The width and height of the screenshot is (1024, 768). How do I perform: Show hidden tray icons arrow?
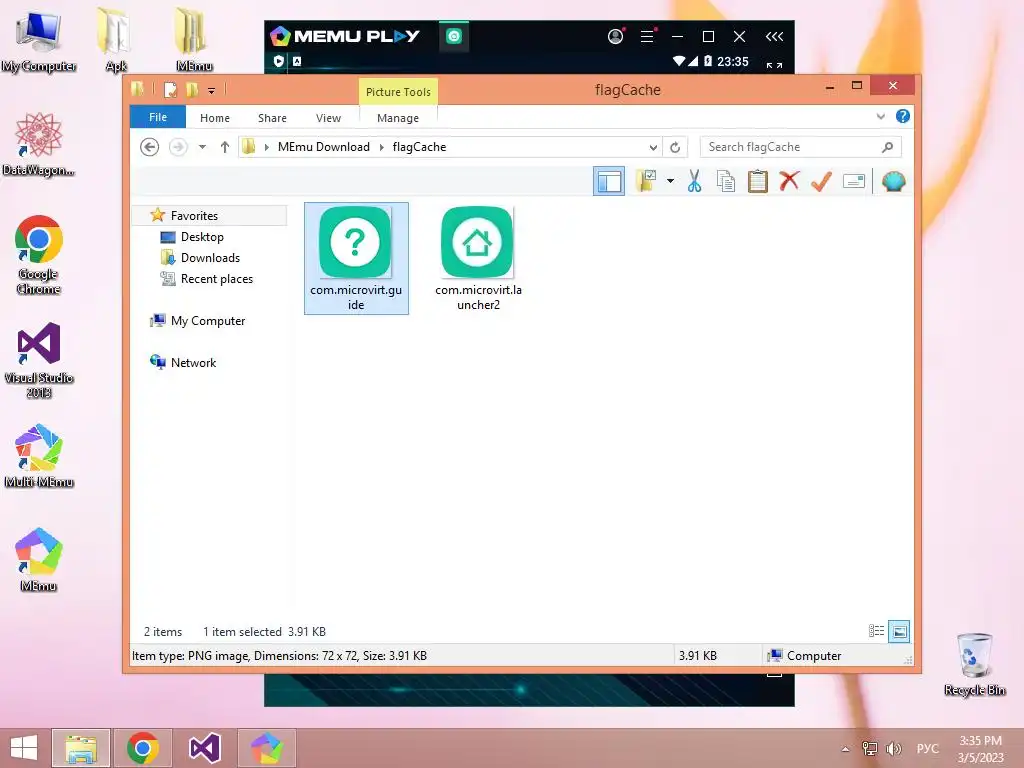click(x=846, y=749)
